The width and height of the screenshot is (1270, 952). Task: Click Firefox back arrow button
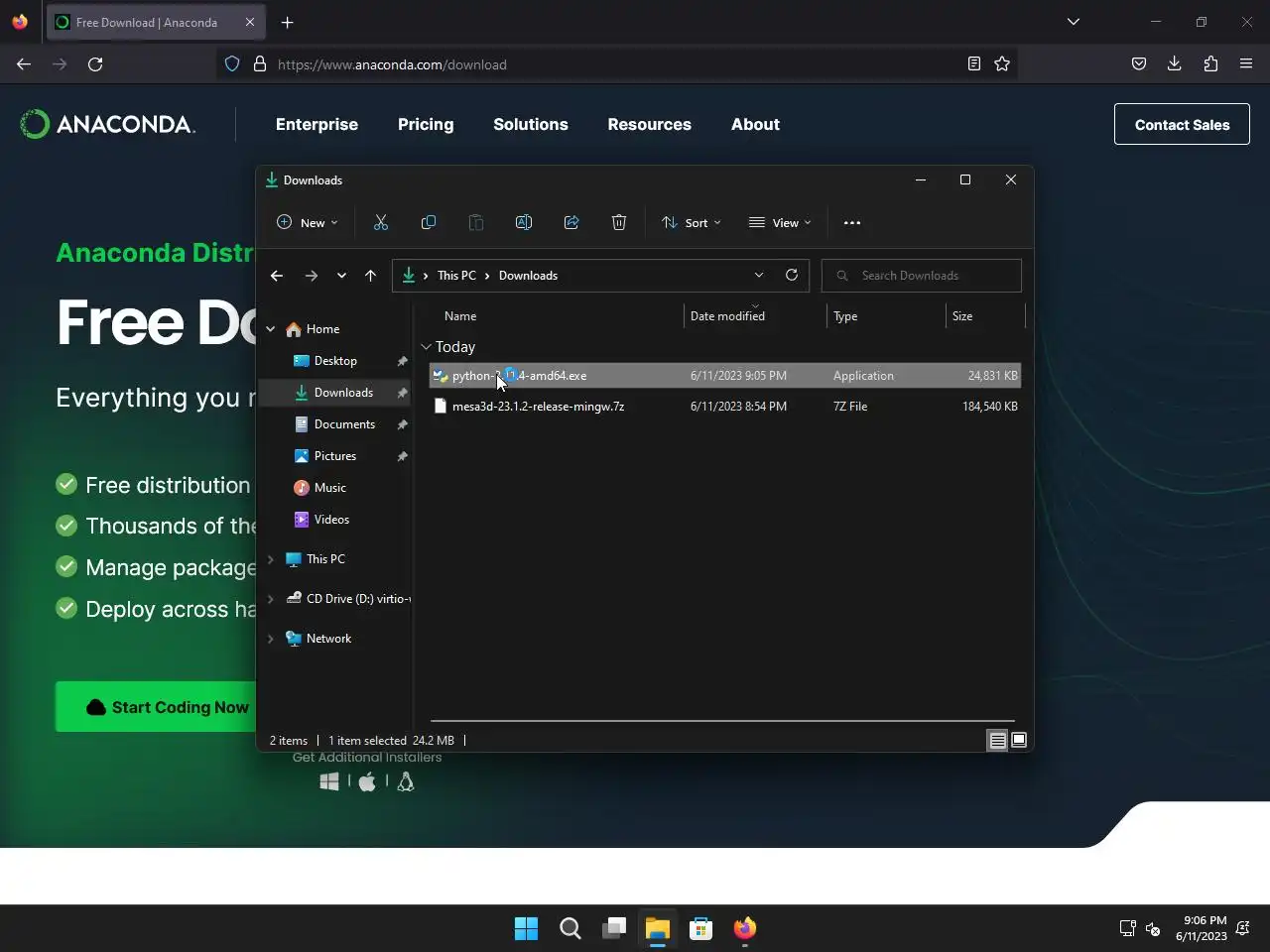24,64
